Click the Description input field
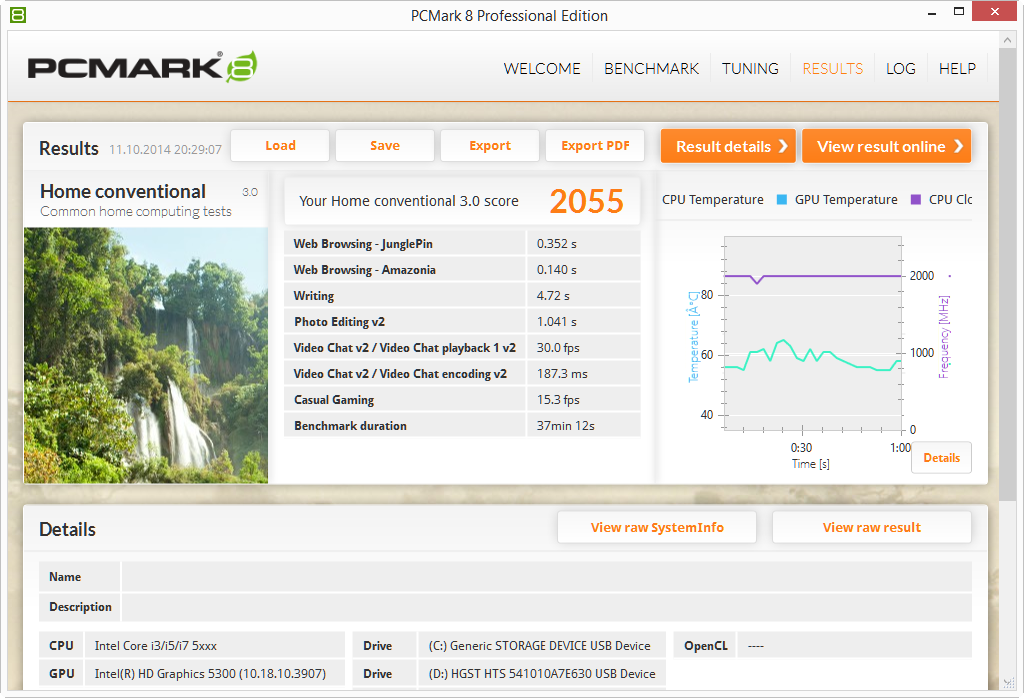This screenshot has width=1024, height=698. coord(547,607)
